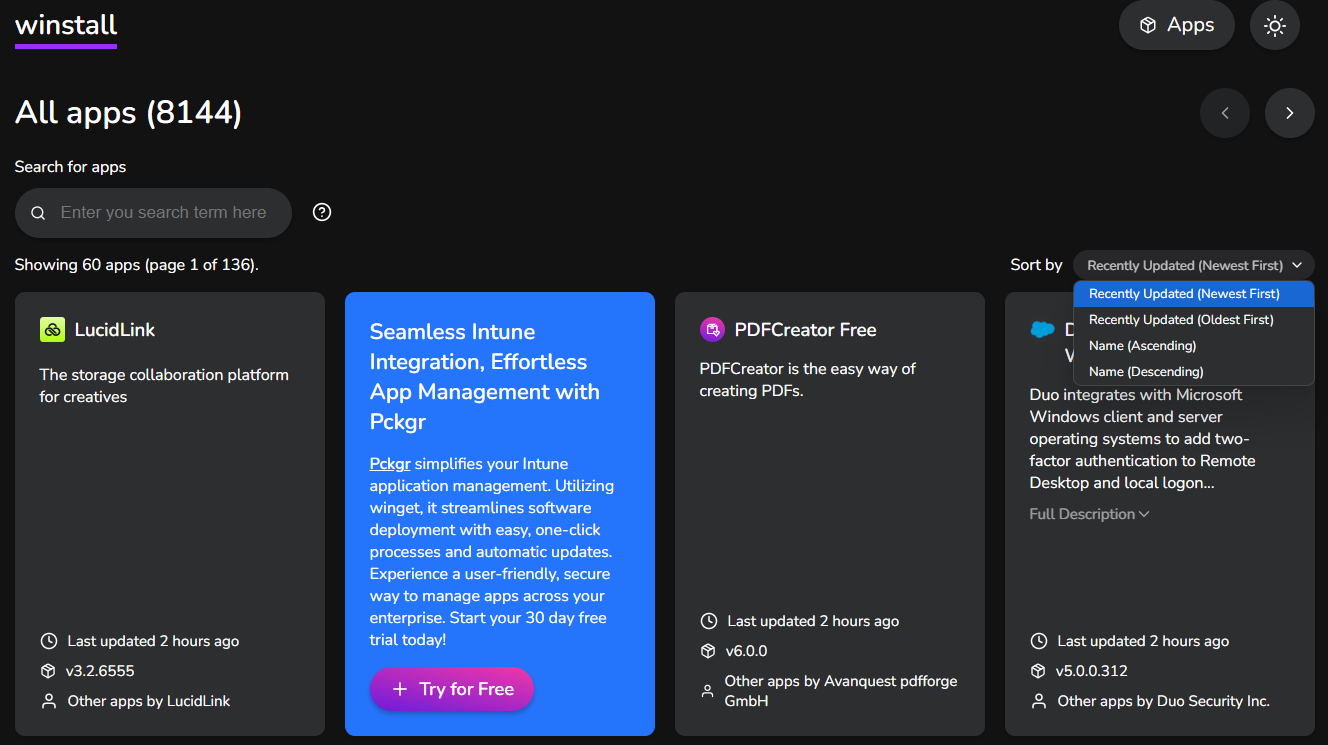The width and height of the screenshot is (1328, 745).
Task: Click the publisher person icon on LucidLink card
Action: click(48, 701)
